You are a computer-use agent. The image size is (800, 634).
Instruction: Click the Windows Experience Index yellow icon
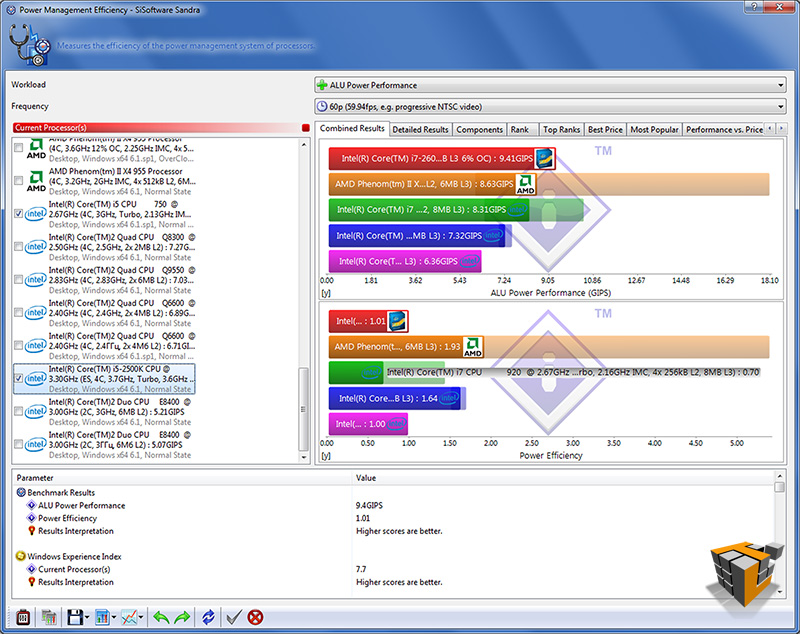click(x=21, y=556)
